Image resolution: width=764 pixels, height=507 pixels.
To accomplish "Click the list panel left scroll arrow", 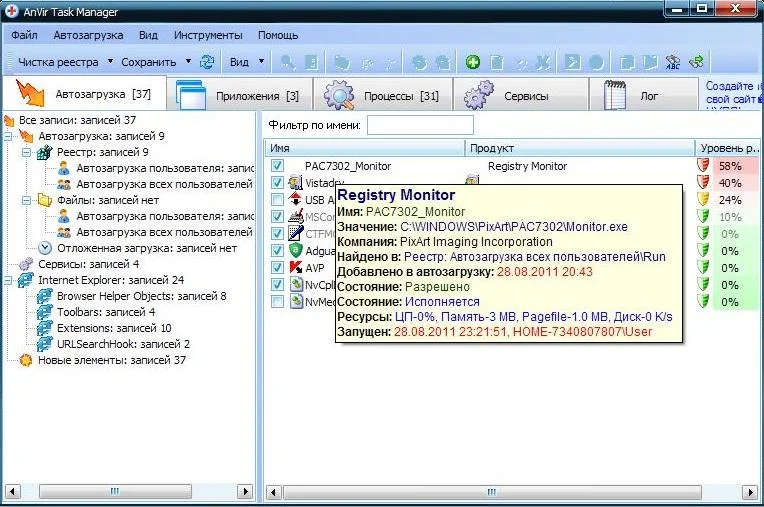I will [x=273, y=492].
